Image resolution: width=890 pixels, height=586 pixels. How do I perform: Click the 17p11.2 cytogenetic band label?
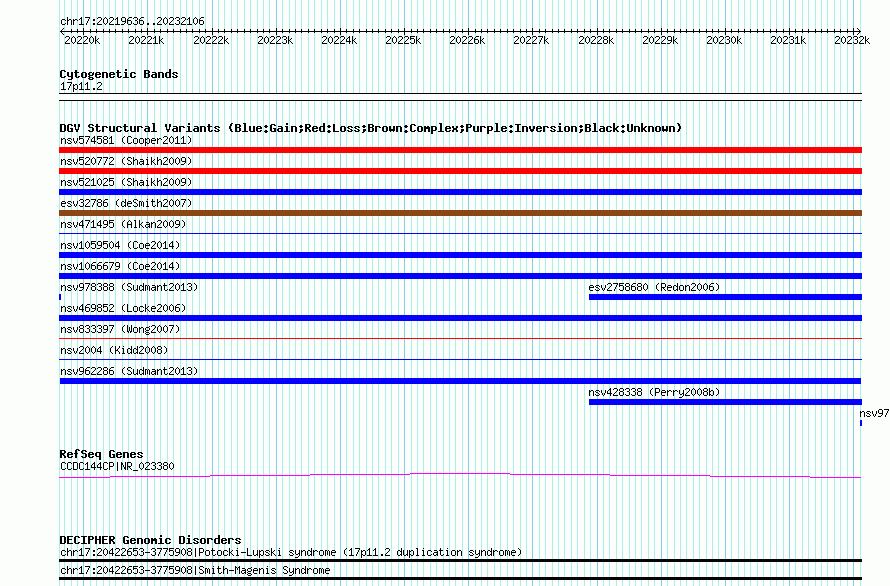81,86
